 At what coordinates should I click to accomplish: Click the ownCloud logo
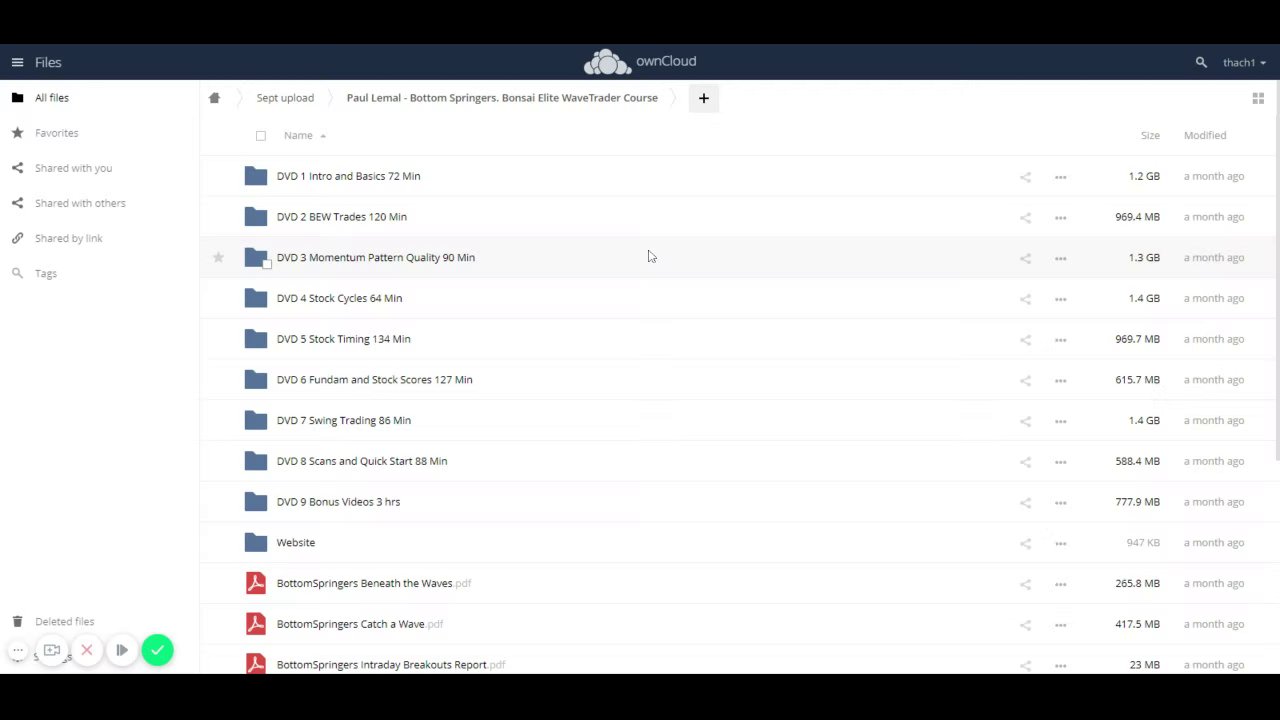[640, 62]
